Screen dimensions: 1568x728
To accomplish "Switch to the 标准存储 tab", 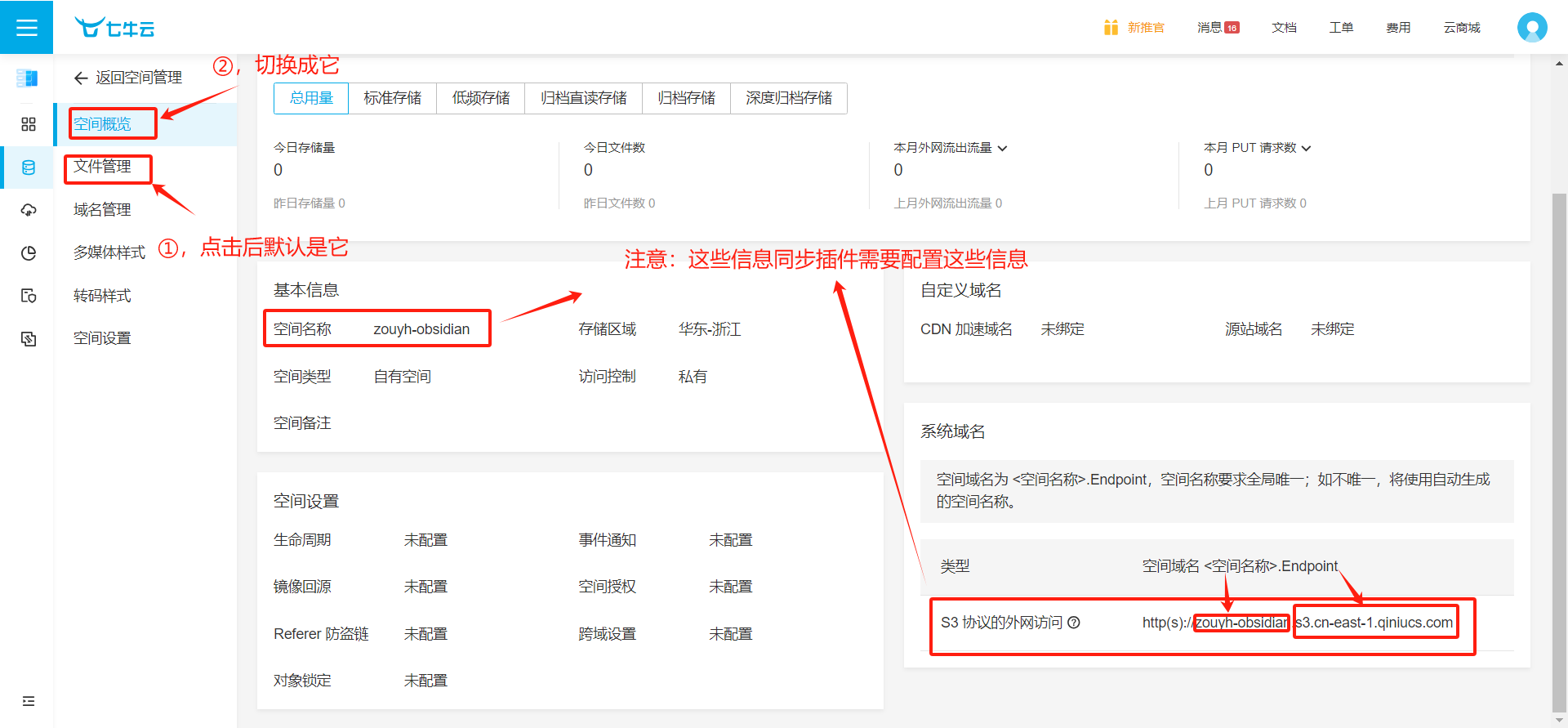I will [x=392, y=98].
